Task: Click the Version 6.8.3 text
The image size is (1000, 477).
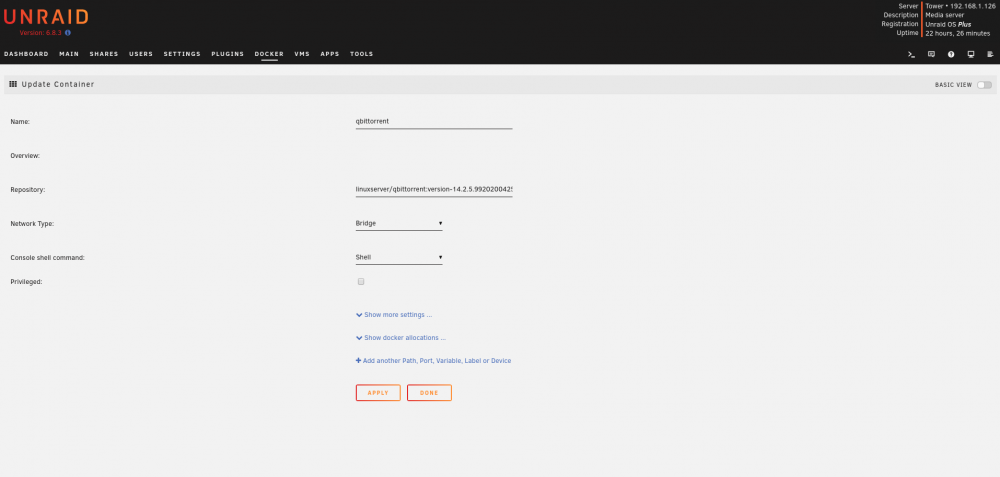Action: (x=40, y=33)
